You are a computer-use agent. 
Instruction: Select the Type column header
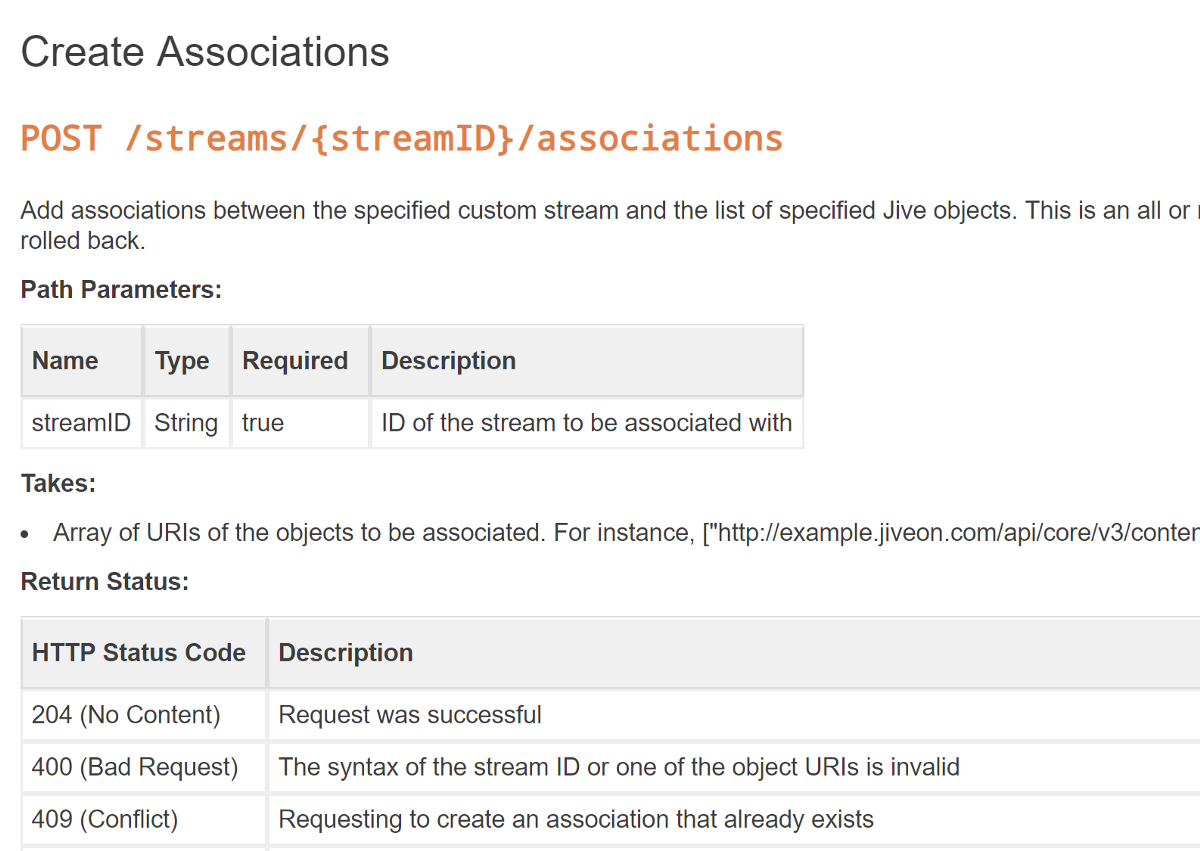182,361
